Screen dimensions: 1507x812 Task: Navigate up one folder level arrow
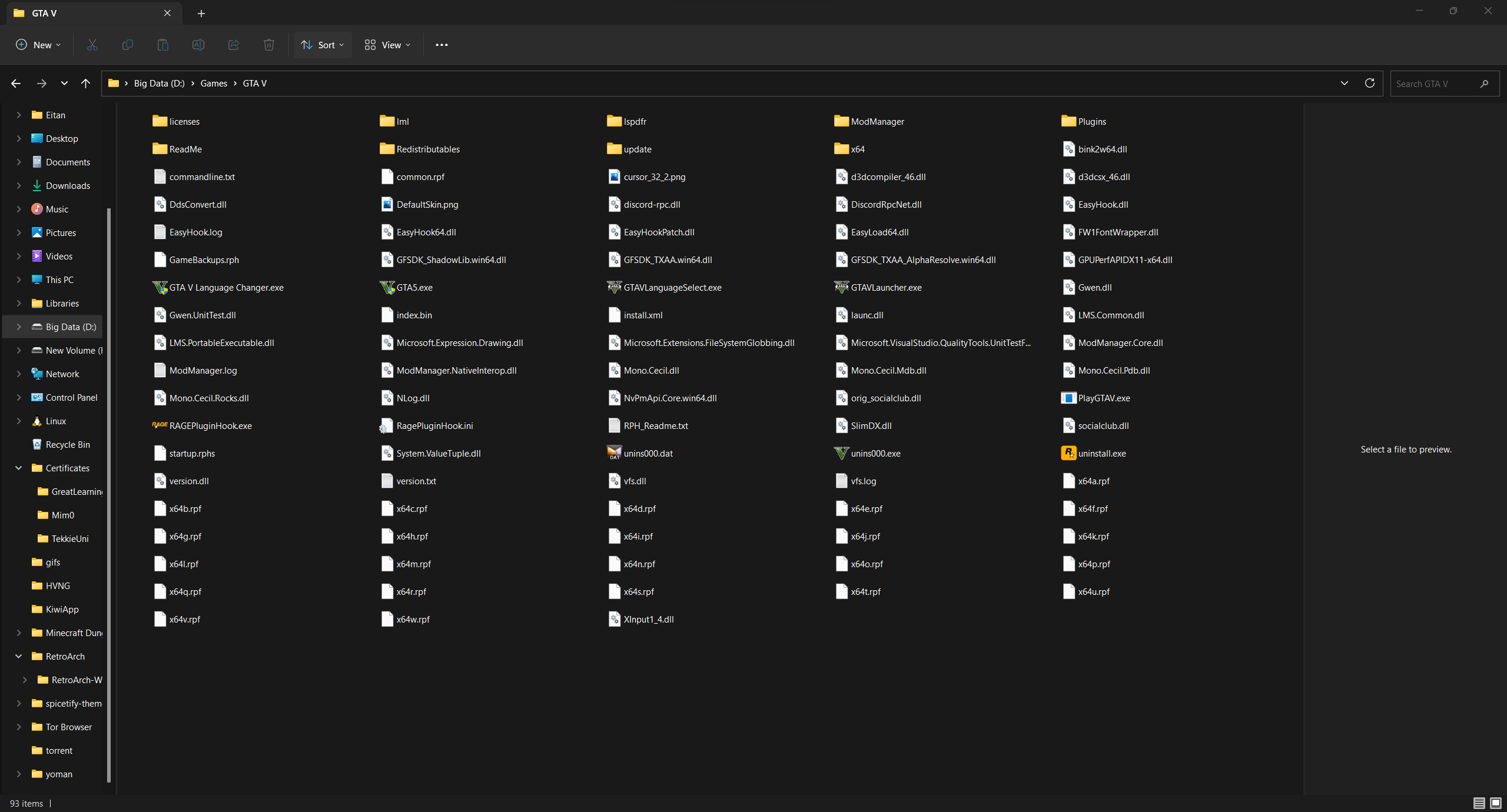click(x=86, y=84)
